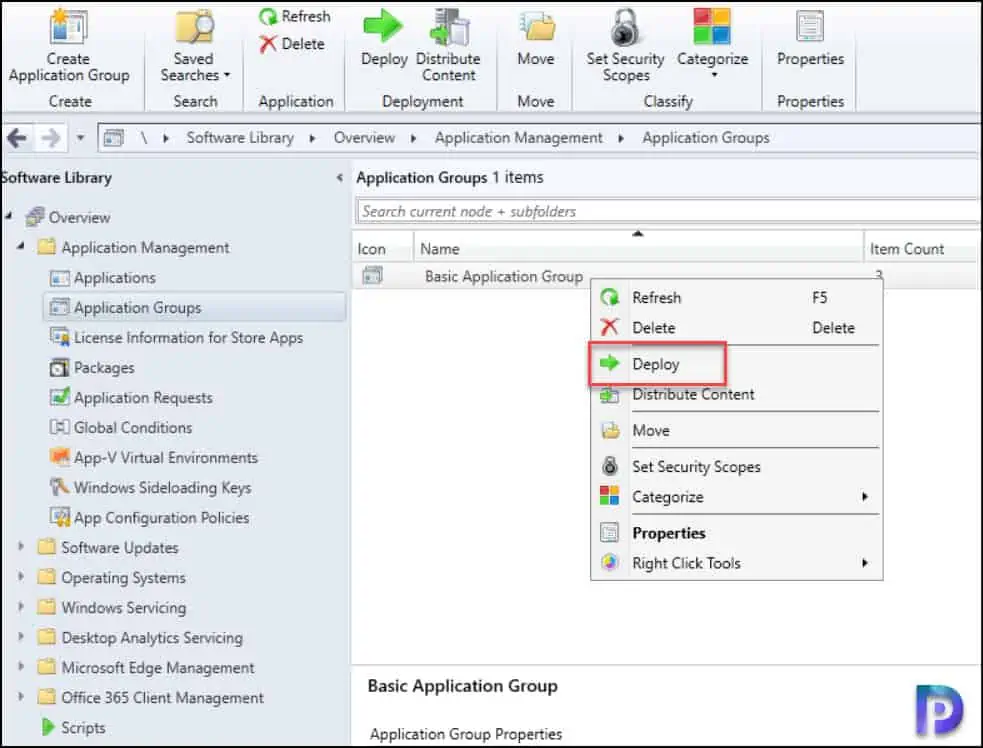Image resolution: width=983 pixels, height=748 pixels.
Task: Click context menu Deploy green arrow icon
Action: click(609, 363)
